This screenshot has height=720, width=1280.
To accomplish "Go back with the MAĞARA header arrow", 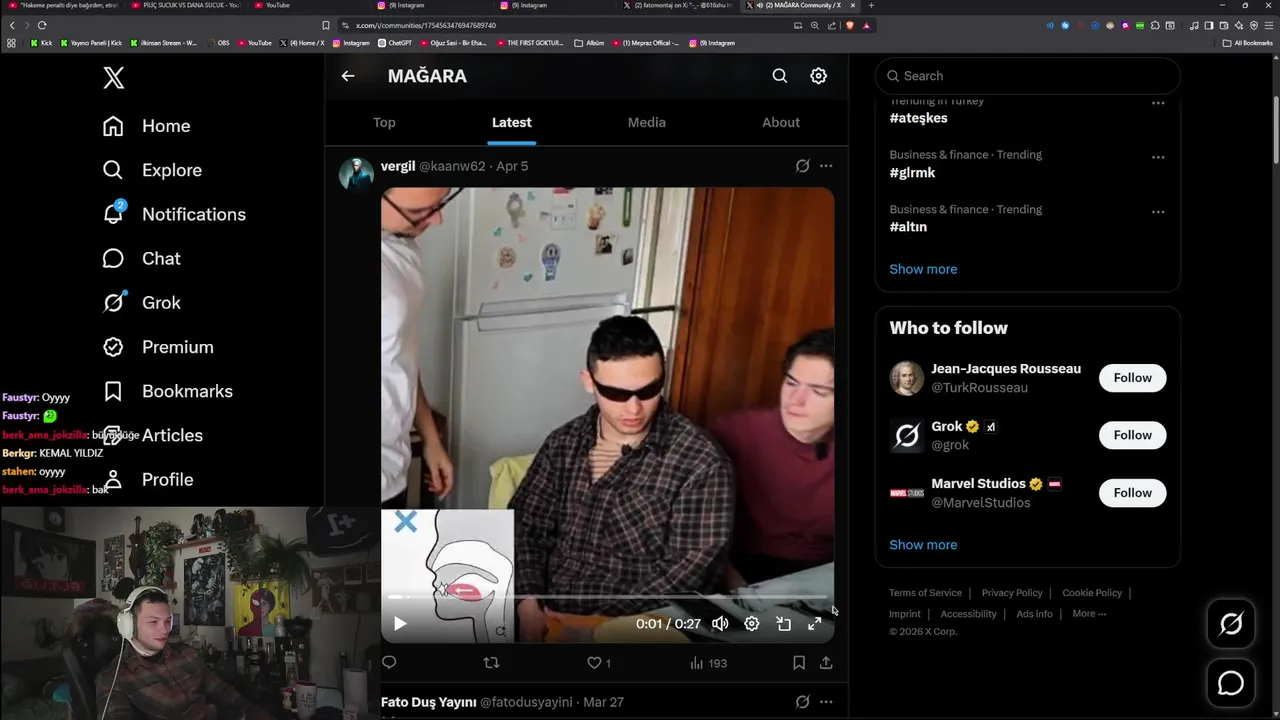I will point(348,76).
